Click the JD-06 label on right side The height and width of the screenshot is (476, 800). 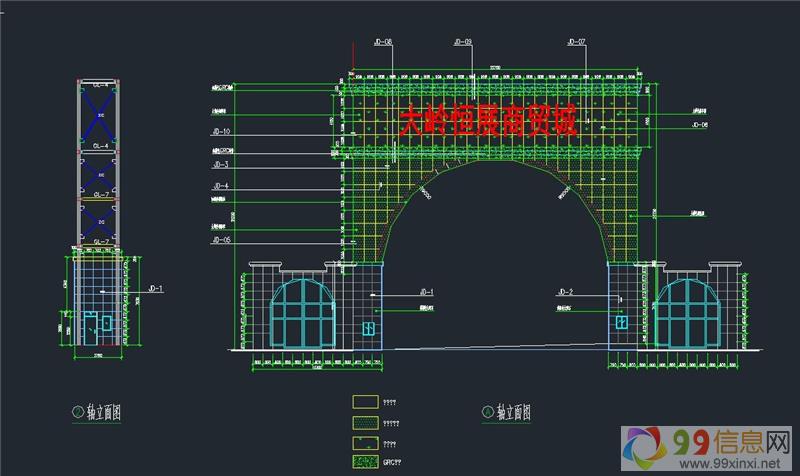coord(699,125)
